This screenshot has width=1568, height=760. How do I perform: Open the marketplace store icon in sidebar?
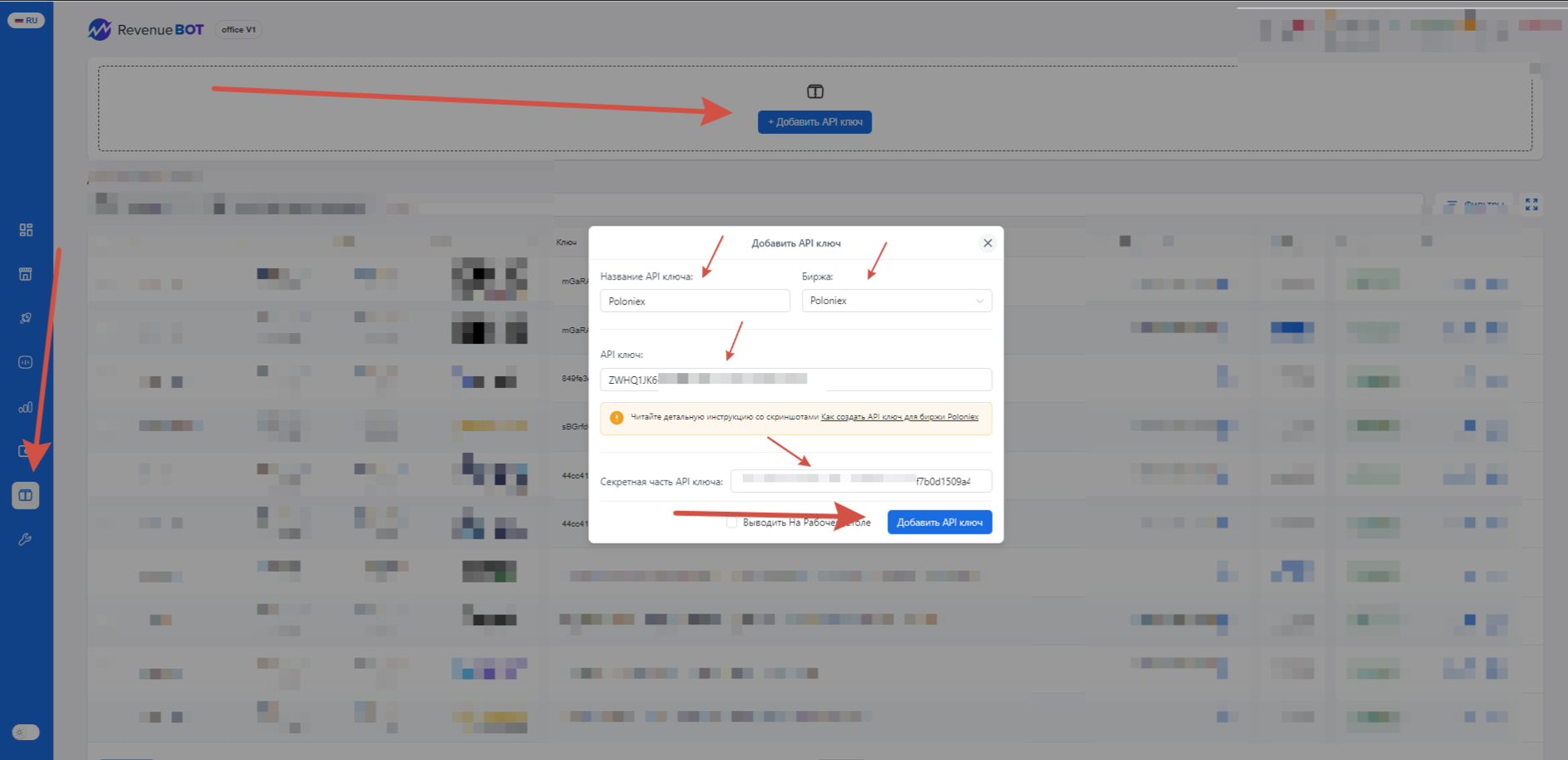click(26, 274)
